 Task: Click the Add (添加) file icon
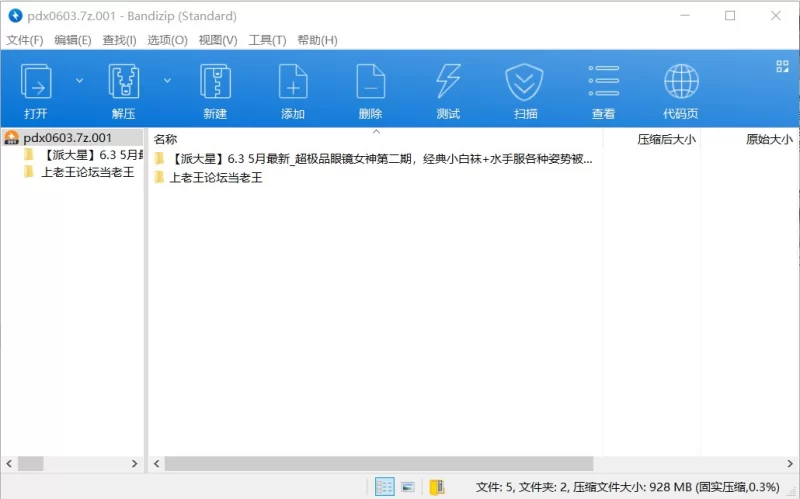click(293, 82)
